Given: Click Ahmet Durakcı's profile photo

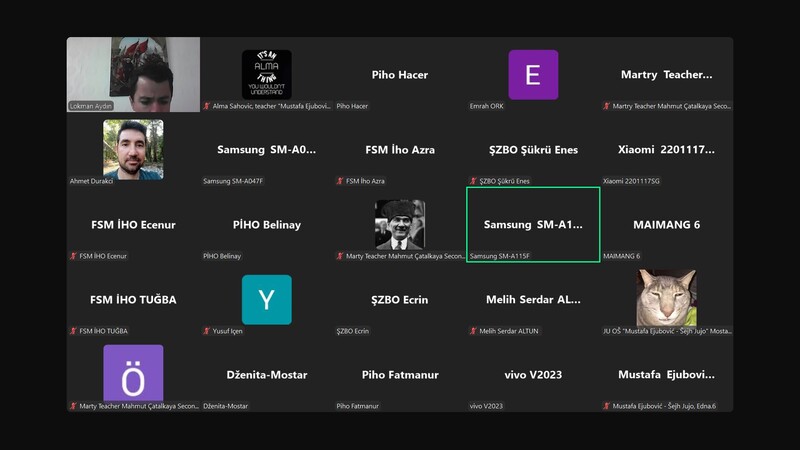Looking at the screenshot, I should click(x=133, y=149).
